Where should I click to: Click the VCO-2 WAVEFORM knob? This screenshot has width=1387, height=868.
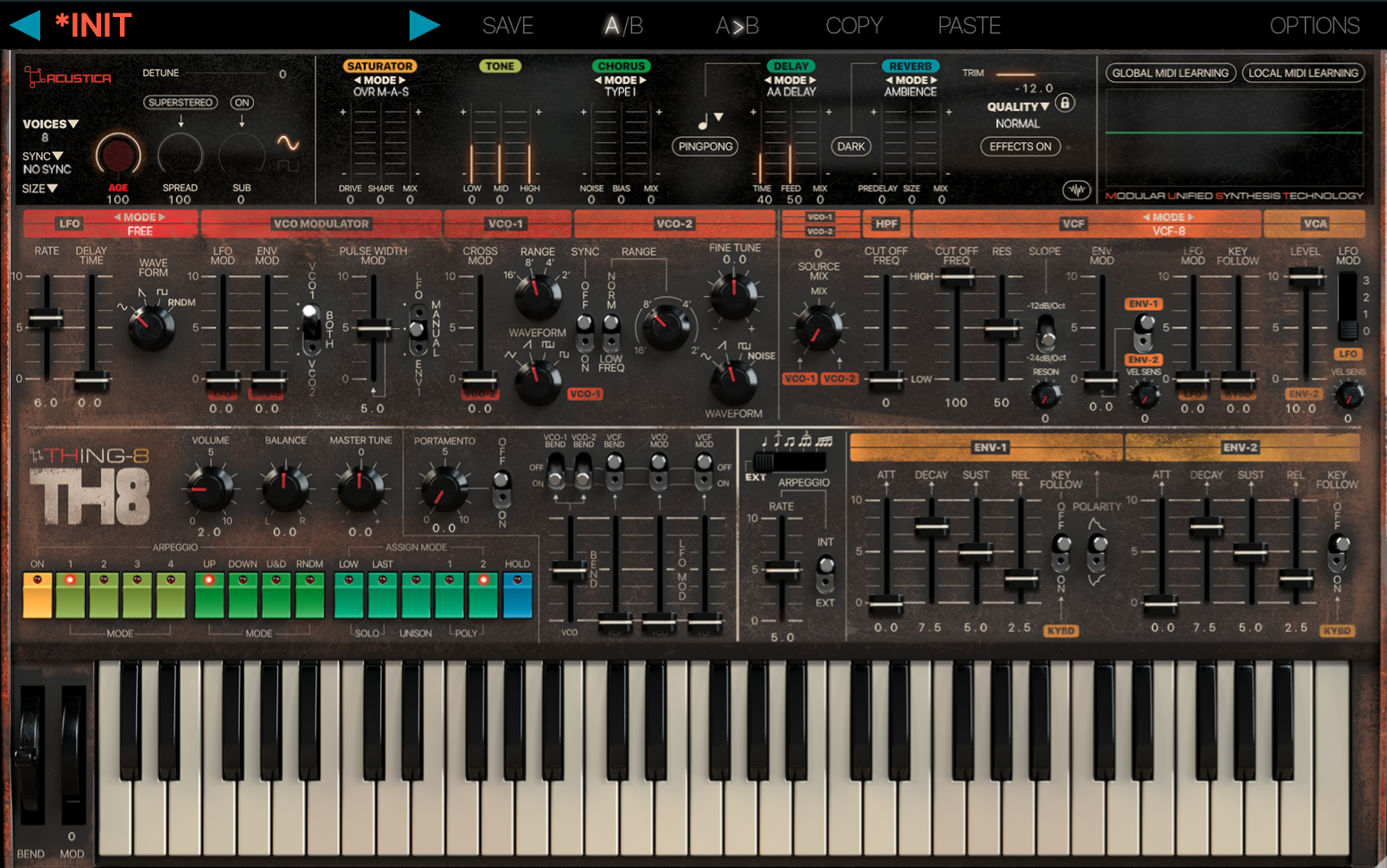[x=733, y=382]
